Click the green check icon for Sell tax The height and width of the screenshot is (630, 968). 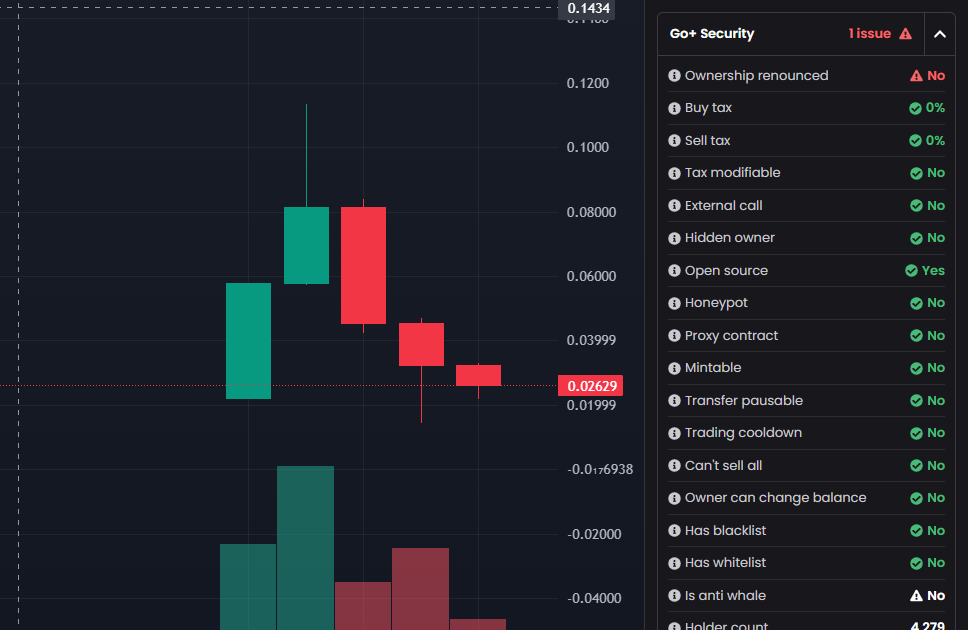pyautogui.click(x=915, y=140)
